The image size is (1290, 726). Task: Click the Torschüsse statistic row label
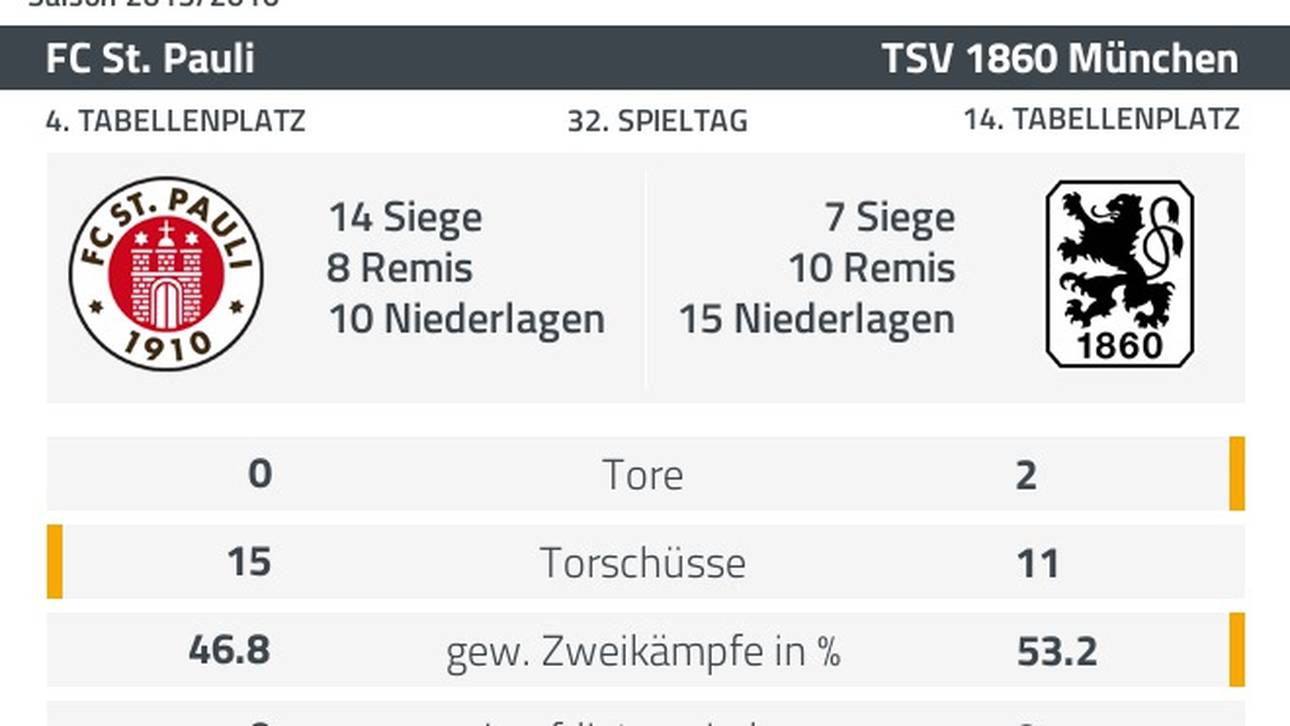(x=643, y=562)
